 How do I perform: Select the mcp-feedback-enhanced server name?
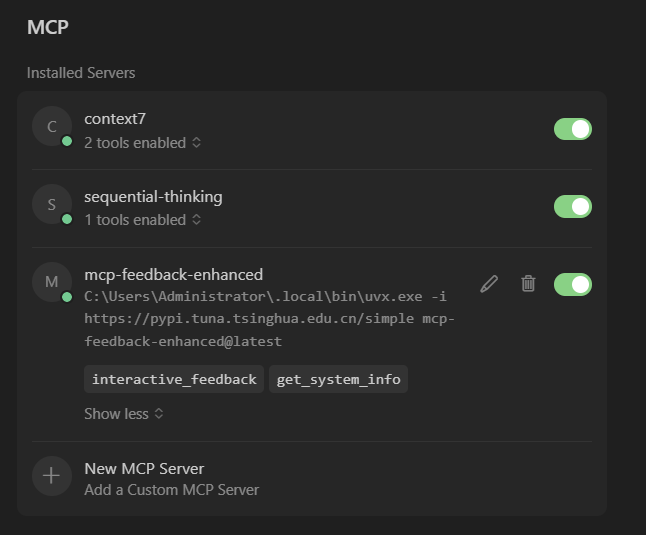(173, 275)
